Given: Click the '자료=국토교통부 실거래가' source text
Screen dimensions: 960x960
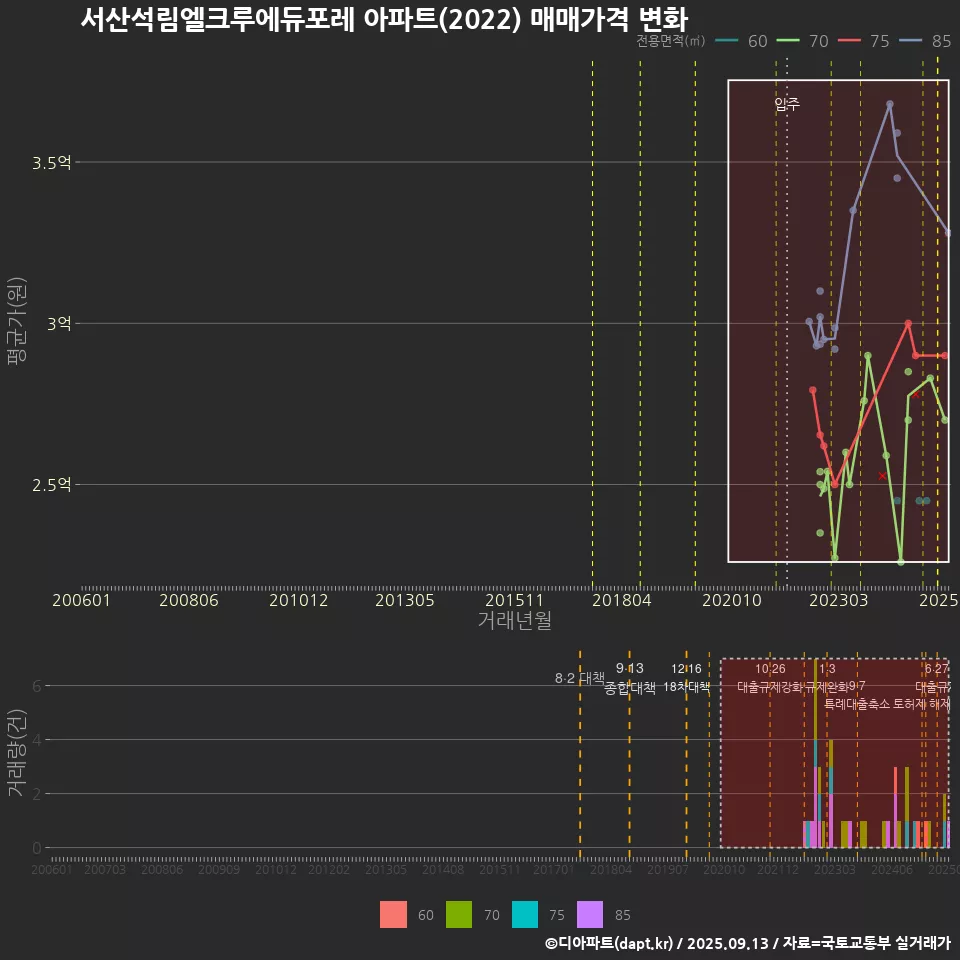Looking at the screenshot, I should pos(866,943).
